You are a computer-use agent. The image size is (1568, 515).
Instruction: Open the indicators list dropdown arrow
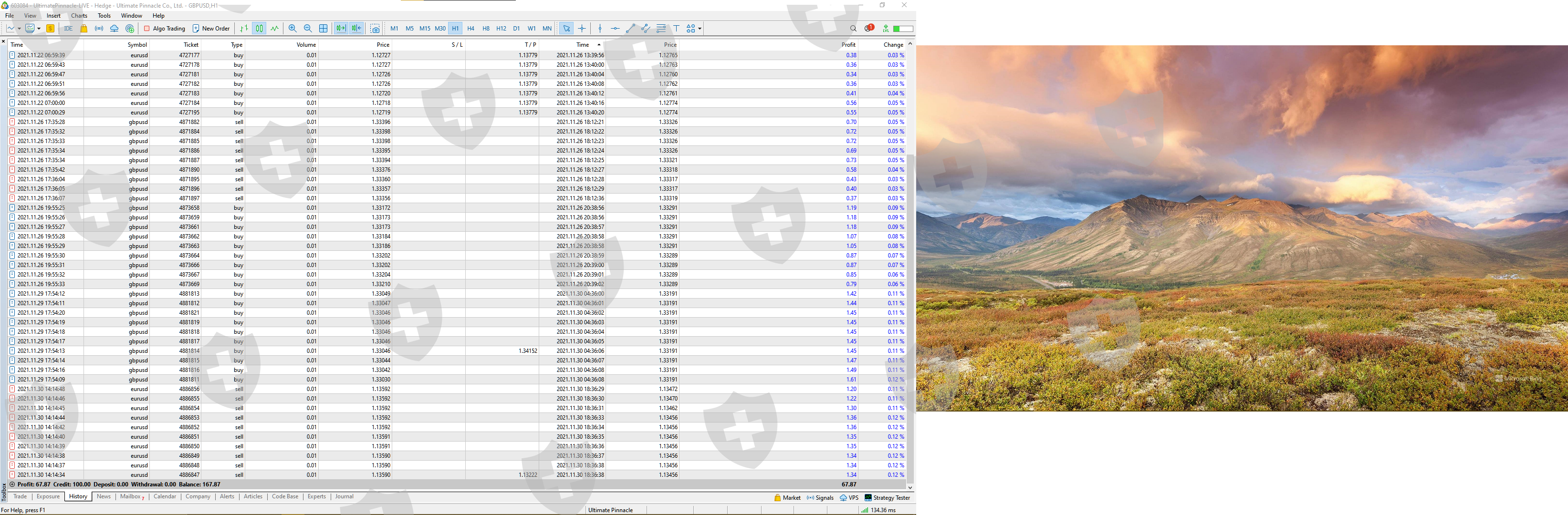(39, 29)
